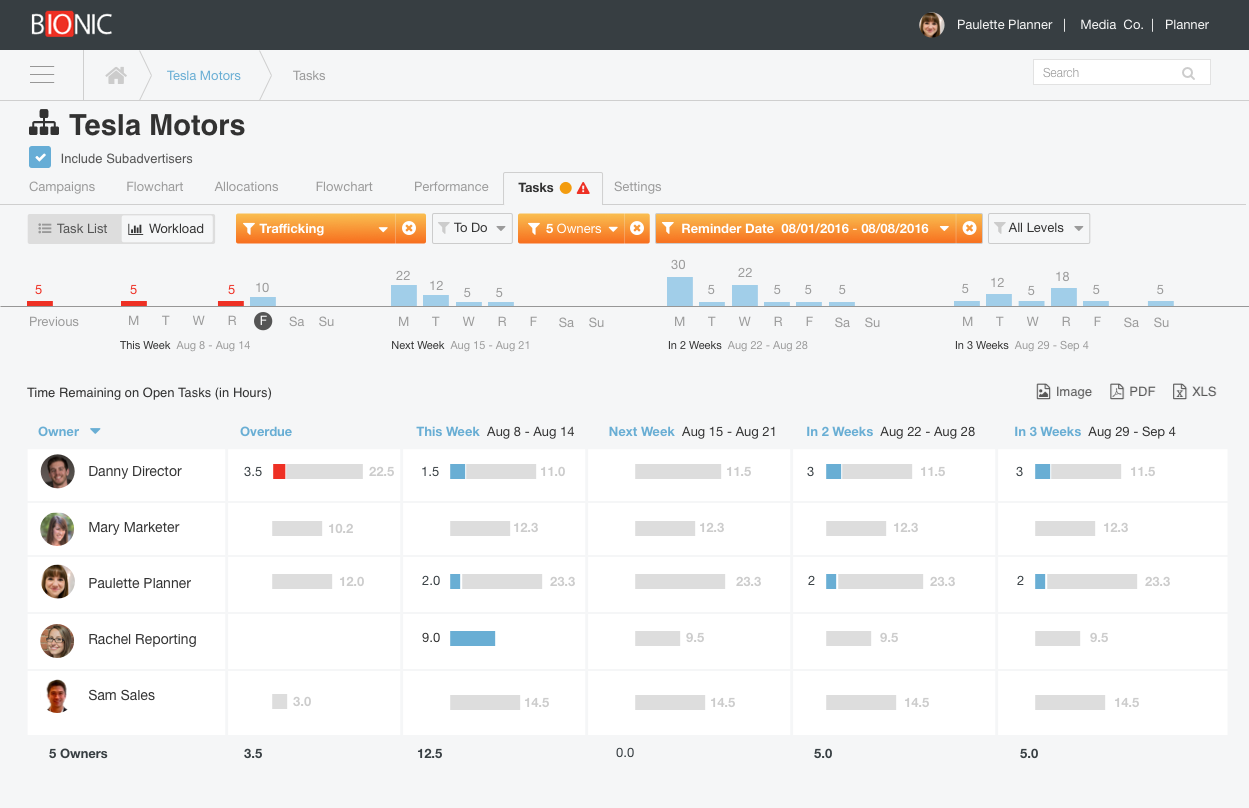Click Next Week column header link

[642, 432]
